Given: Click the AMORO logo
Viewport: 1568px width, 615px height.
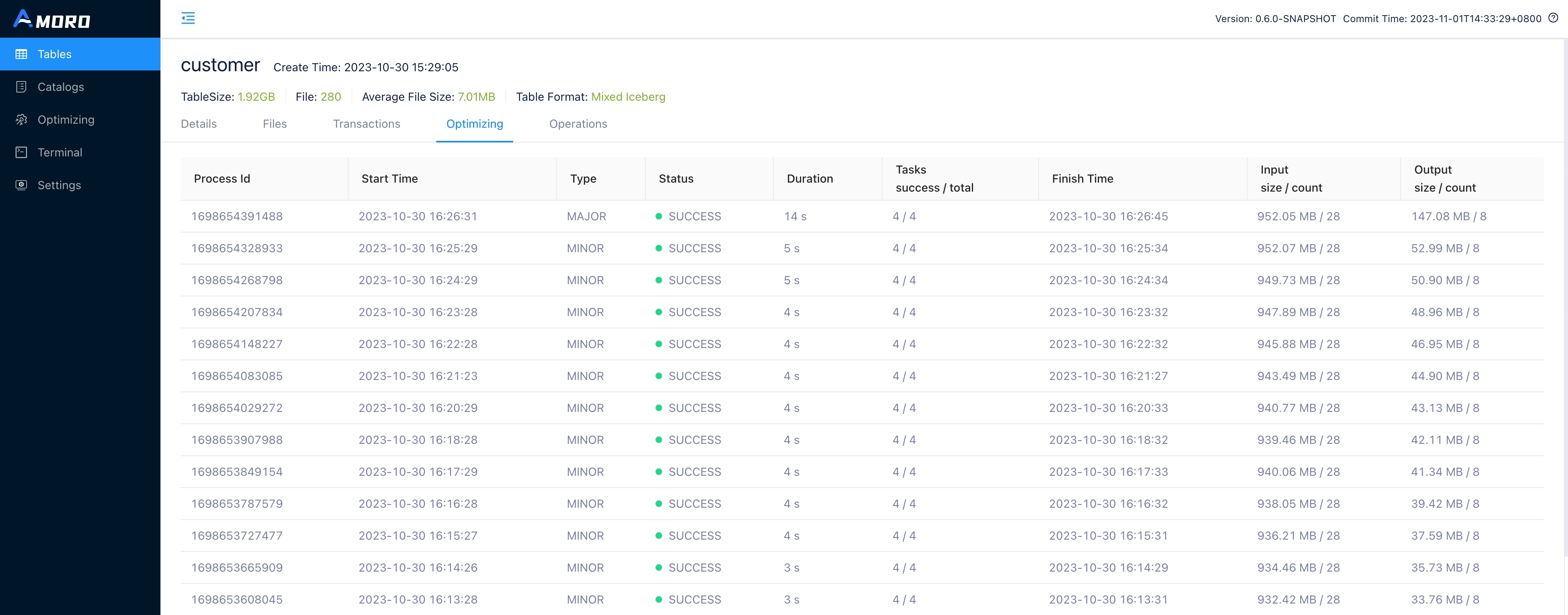Looking at the screenshot, I should pos(52,19).
